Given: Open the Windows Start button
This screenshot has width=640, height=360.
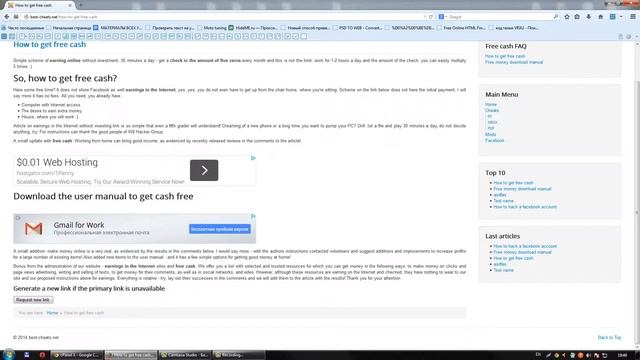Looking at the screenshot, I should point(9,355).
